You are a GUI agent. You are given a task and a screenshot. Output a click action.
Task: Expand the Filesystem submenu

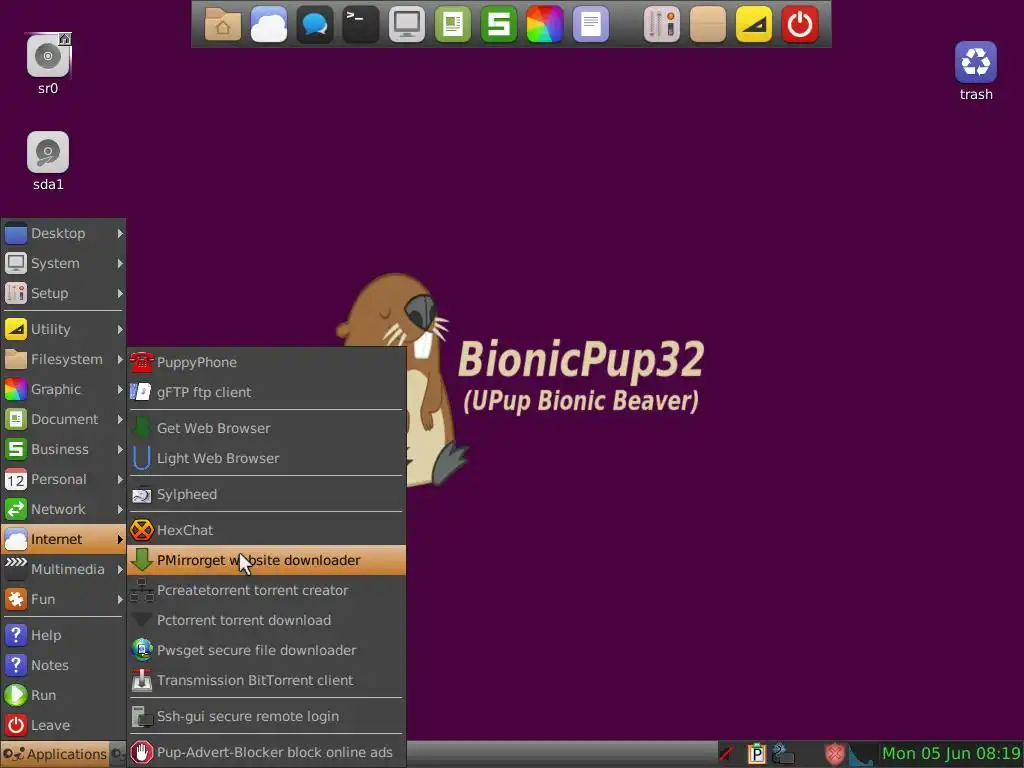pos(63,359)
